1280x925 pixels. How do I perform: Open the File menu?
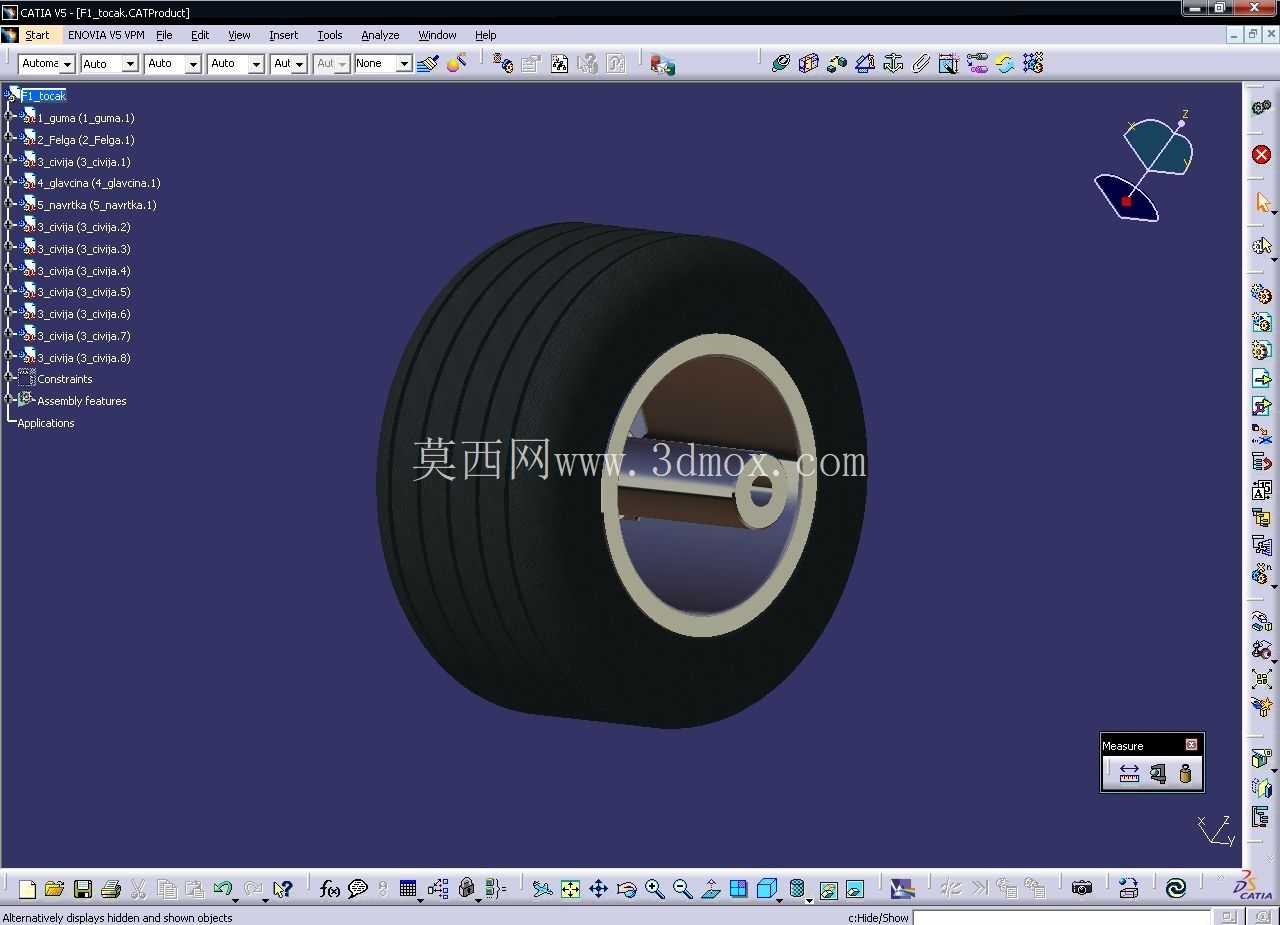[x=164, y=35]
